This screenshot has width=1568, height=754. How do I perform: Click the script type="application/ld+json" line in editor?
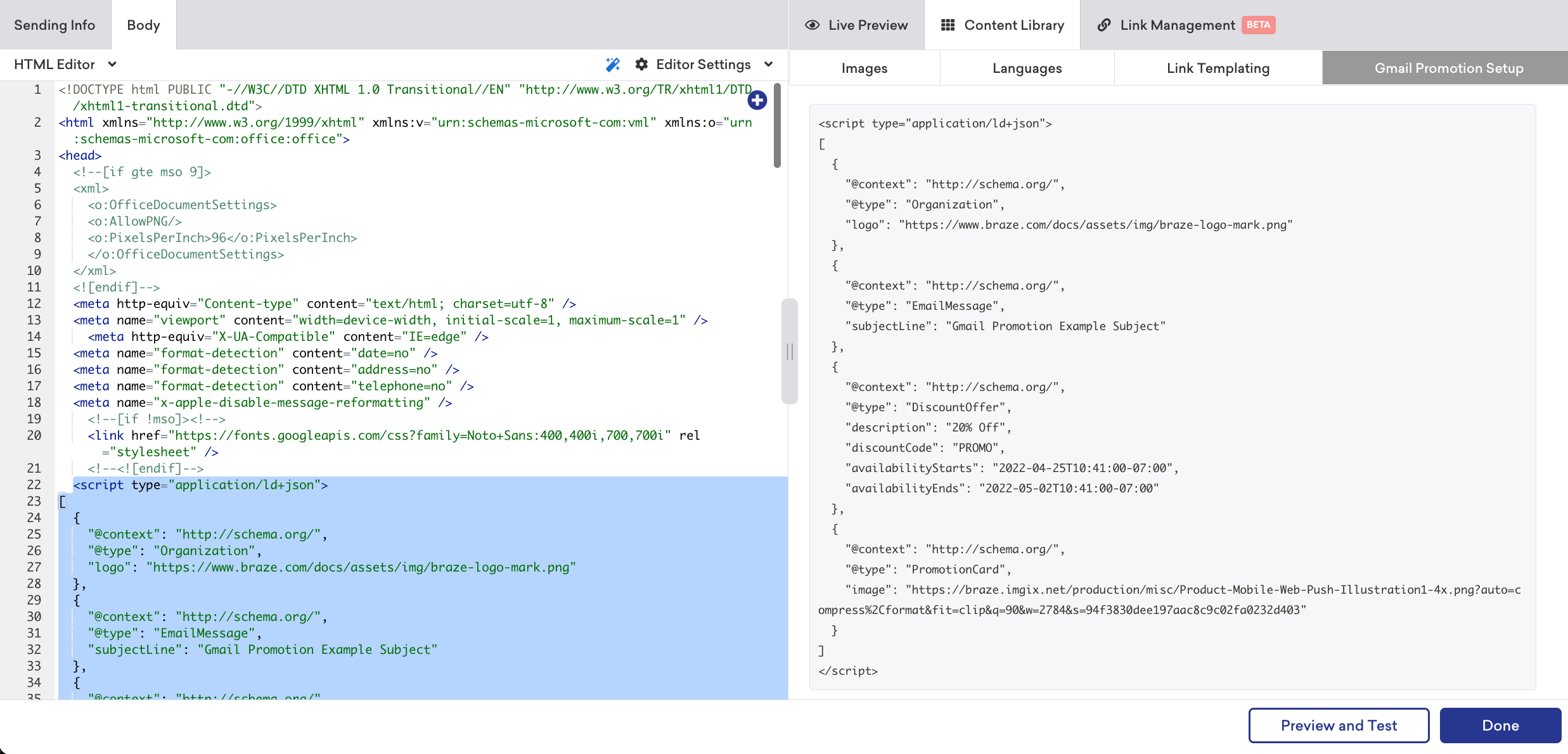pos(200,485)
